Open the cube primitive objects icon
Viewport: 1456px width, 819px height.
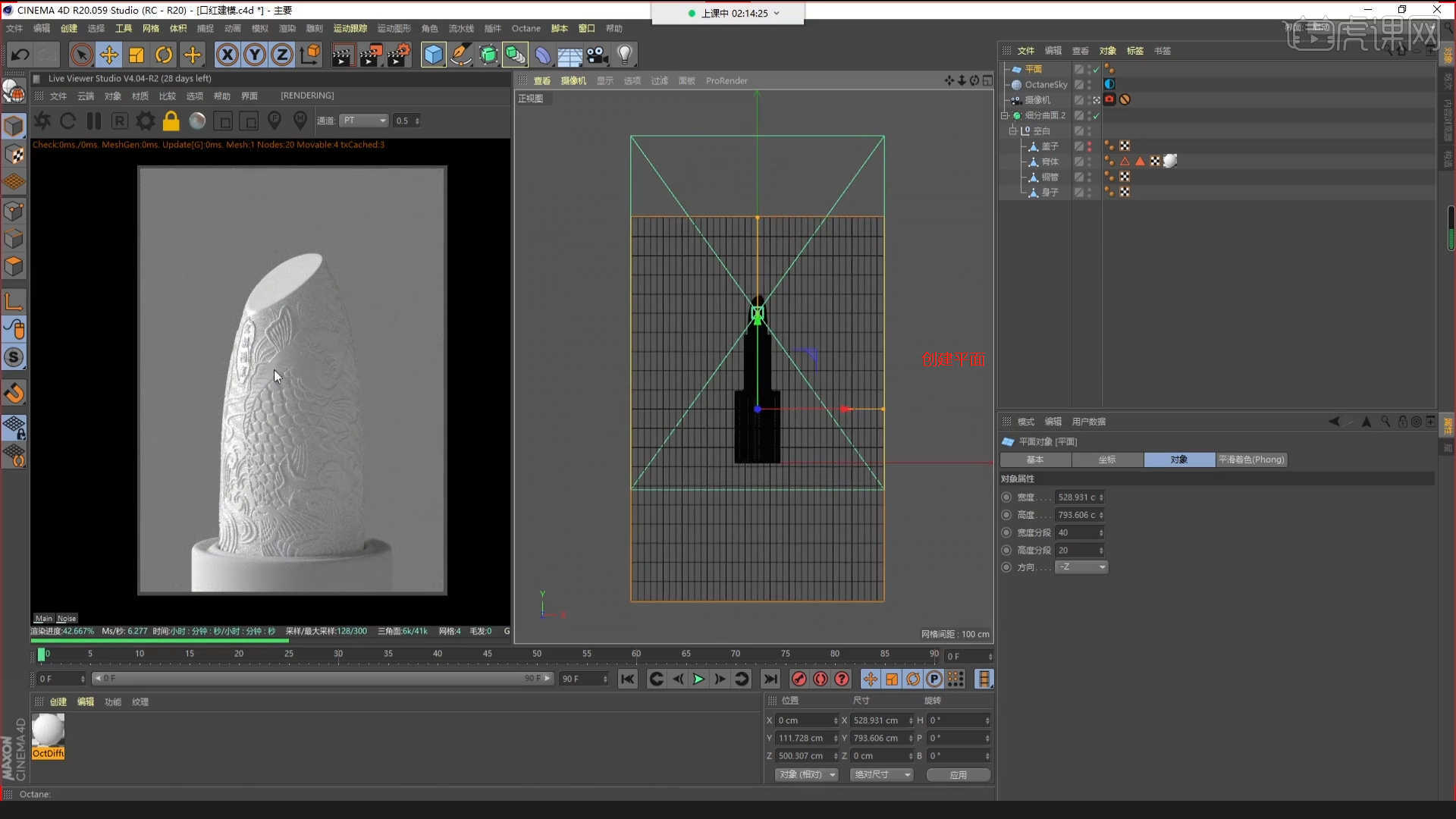pos(433,55)
